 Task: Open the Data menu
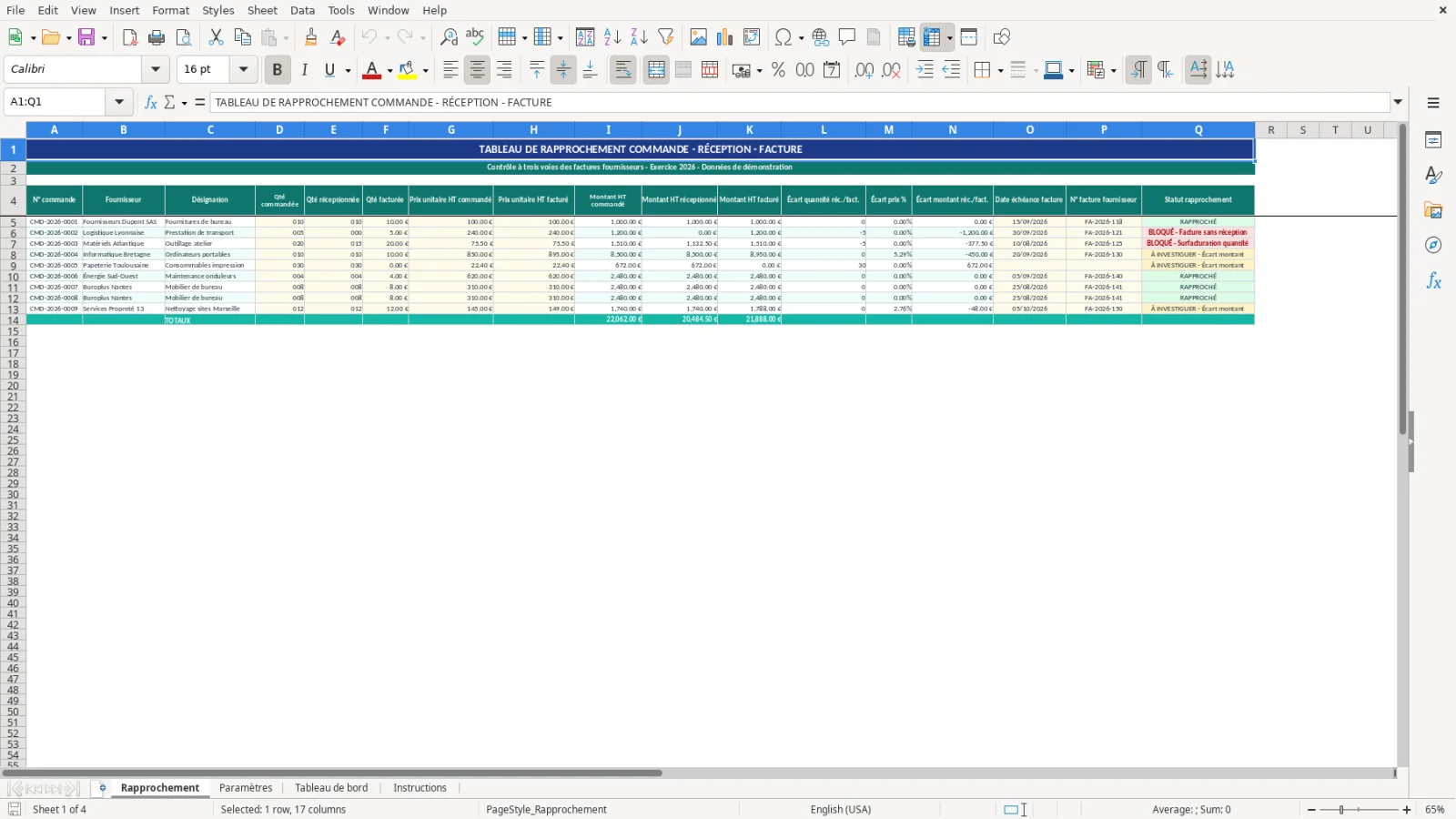click(x=302, y=10)
